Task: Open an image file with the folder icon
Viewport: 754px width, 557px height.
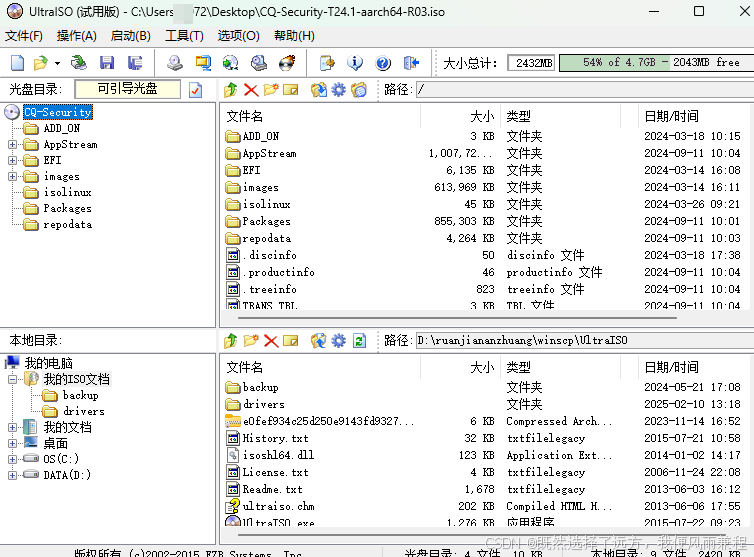Action: tap(41, 63)
